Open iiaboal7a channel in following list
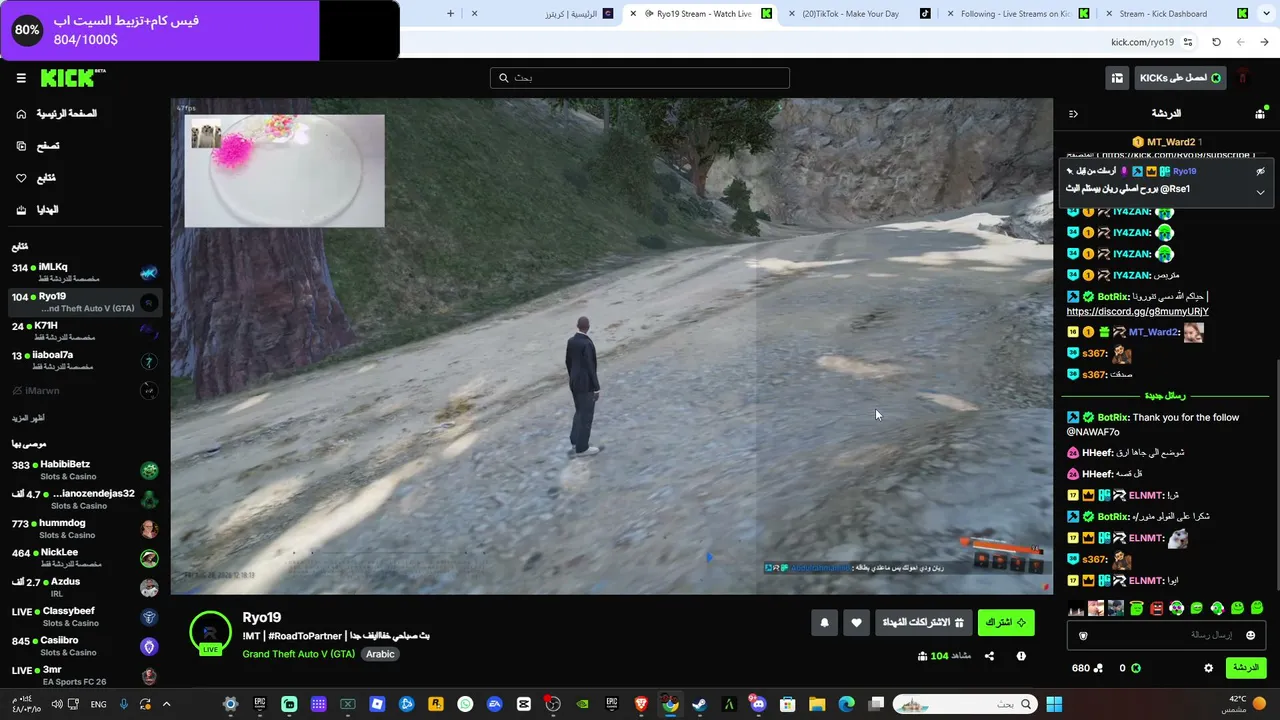The width and height of the screenshot is (1280, 720). [x=84, y=361]
